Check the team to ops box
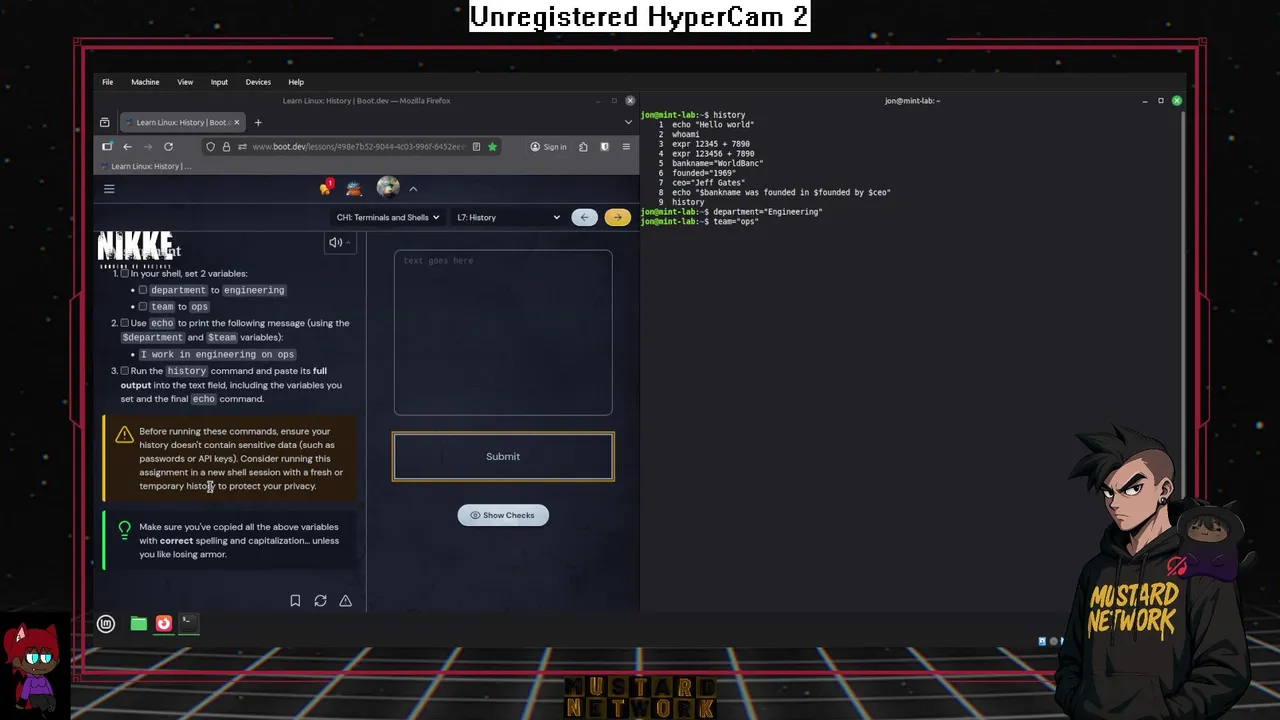Screen dimensions: 1280x720 pyautogui.click(x=143, y=307)
